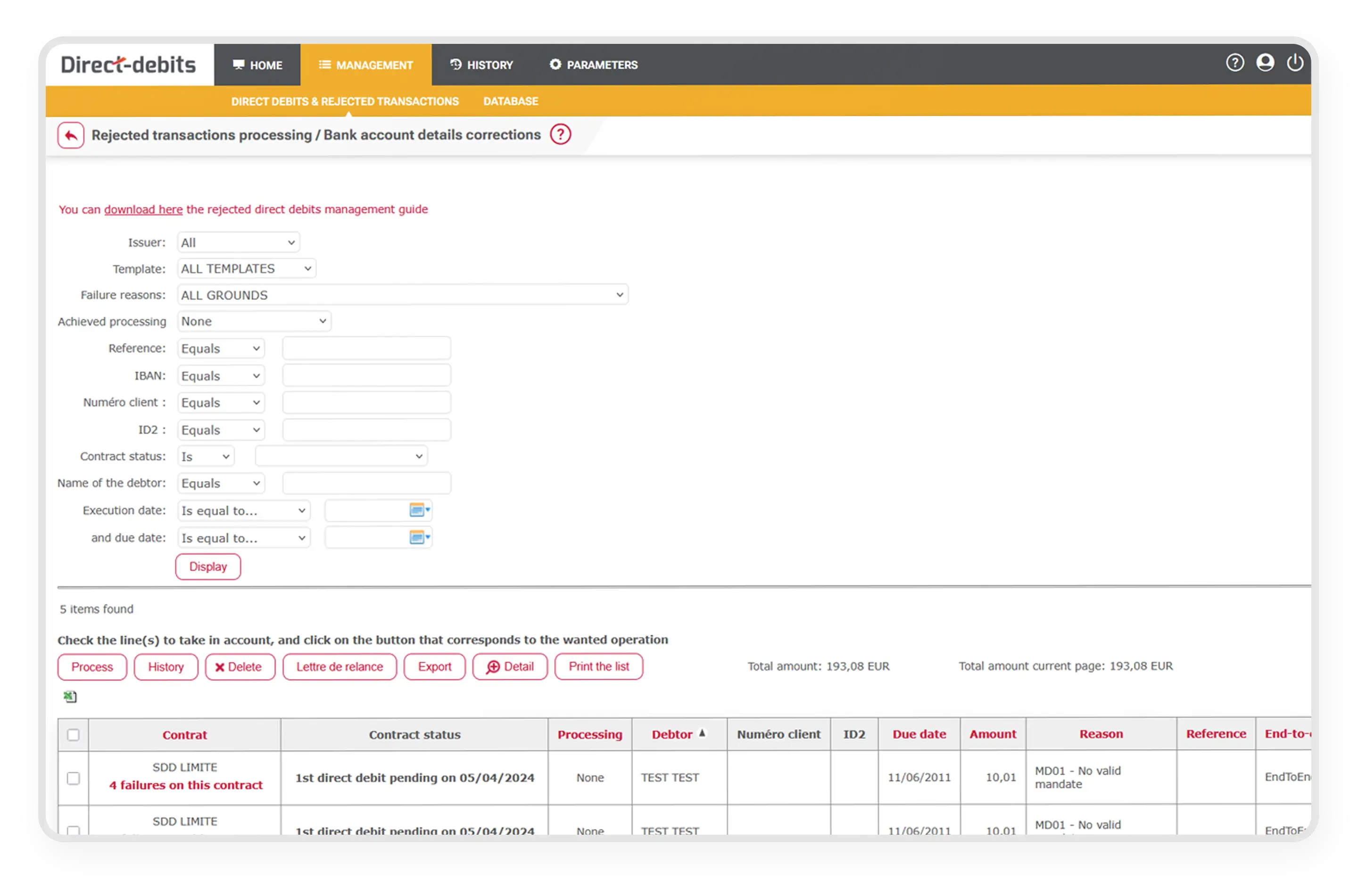Viewport: 1358px width, 896px height.
Task: Click the power logout icon
Action: [x=1295, y=63]
